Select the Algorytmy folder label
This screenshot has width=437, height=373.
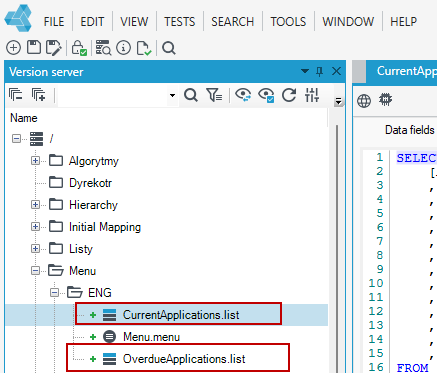click(x=94, y=161)
